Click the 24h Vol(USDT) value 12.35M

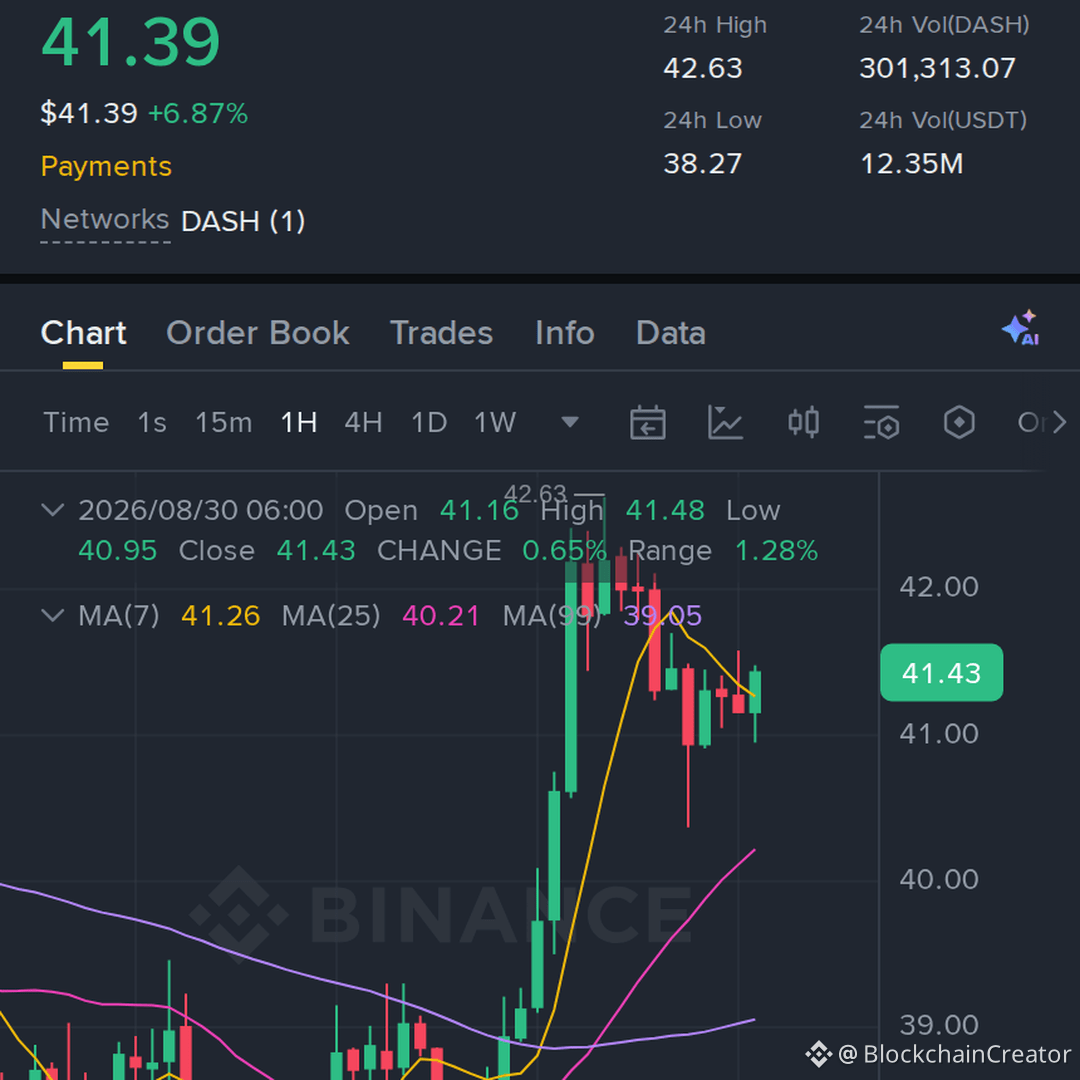pyautogui.click(x=912, y=164)
